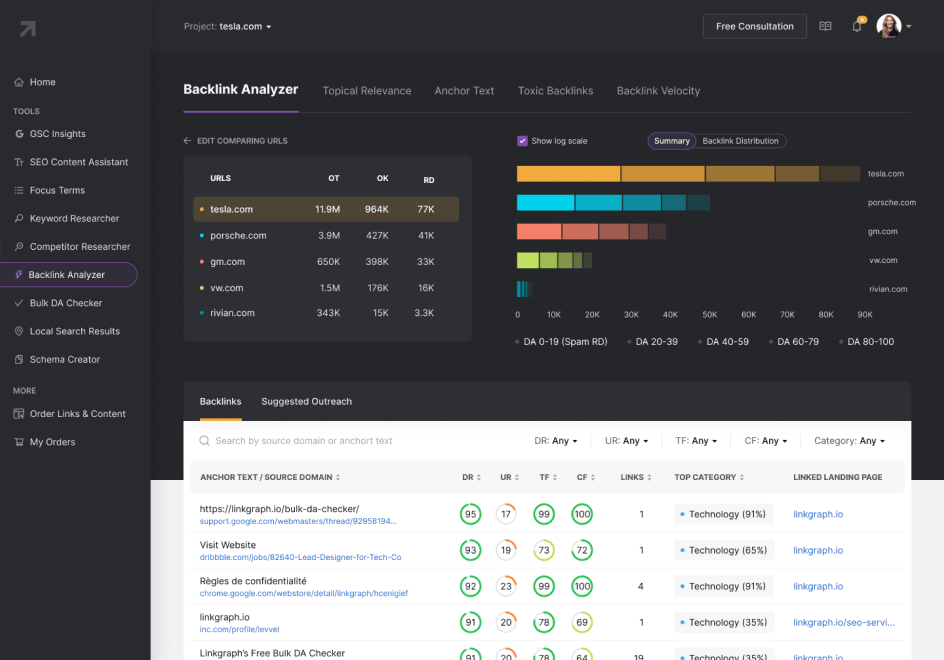Toggle the DA 40-59 legend series

tap(723, 341)
